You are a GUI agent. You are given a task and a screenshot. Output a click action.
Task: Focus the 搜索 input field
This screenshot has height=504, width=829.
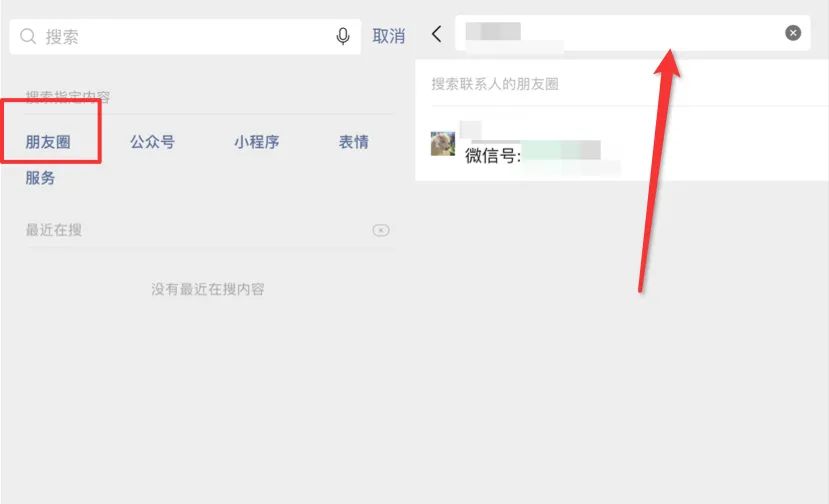[x=185, y=36]
